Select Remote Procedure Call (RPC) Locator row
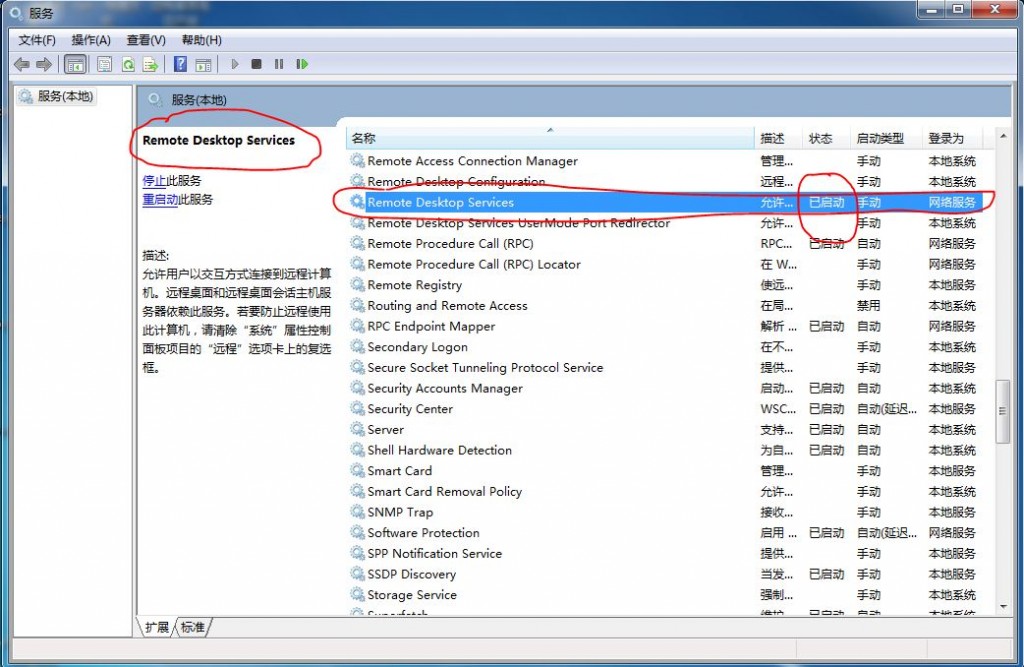Viewport: 1024px width, 667px height. [664, 265]
